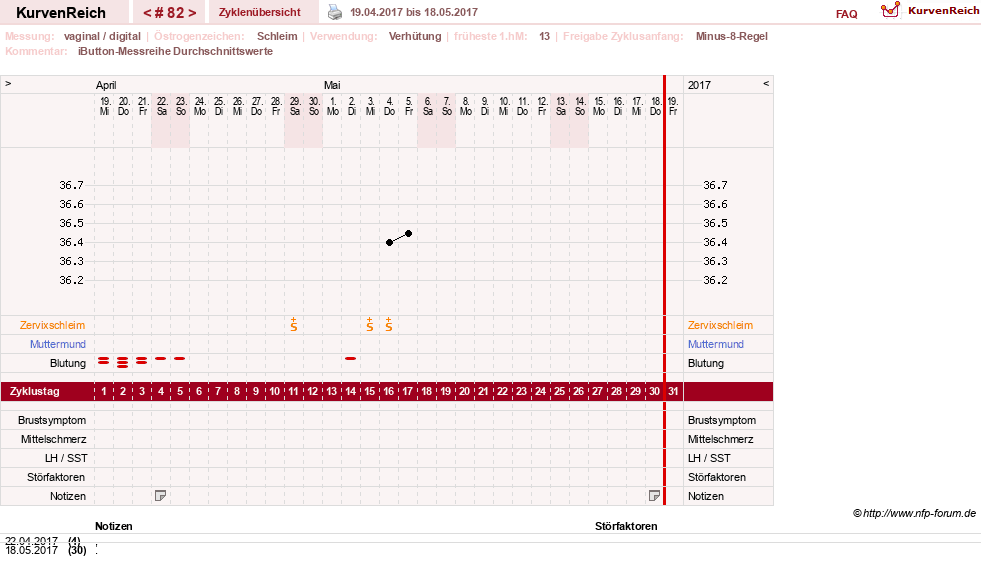Click the KurvenReich logo icon
This screenshot has width=981, height=585.
[x=890, y=9]
